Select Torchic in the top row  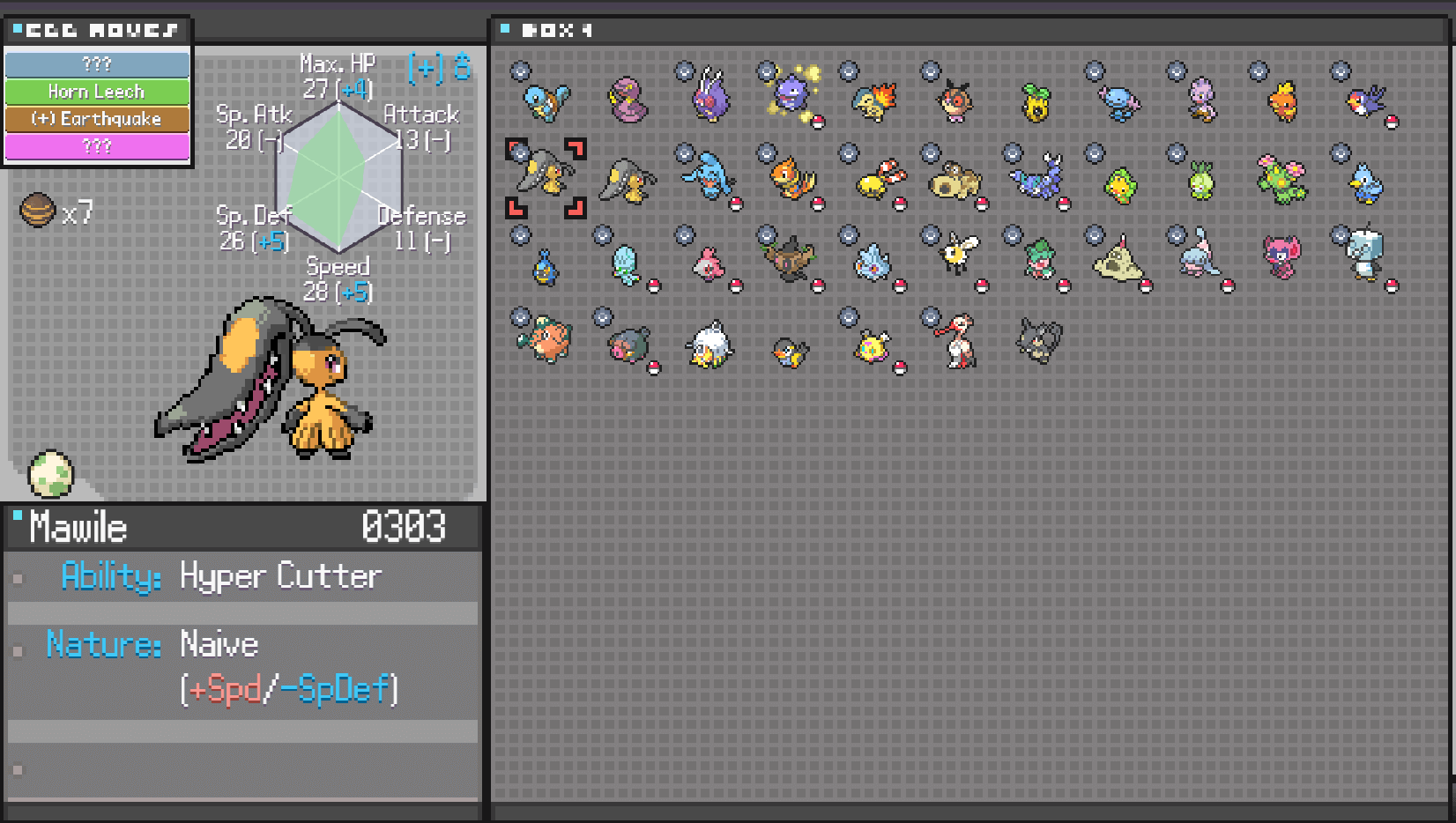point(1282,101)
